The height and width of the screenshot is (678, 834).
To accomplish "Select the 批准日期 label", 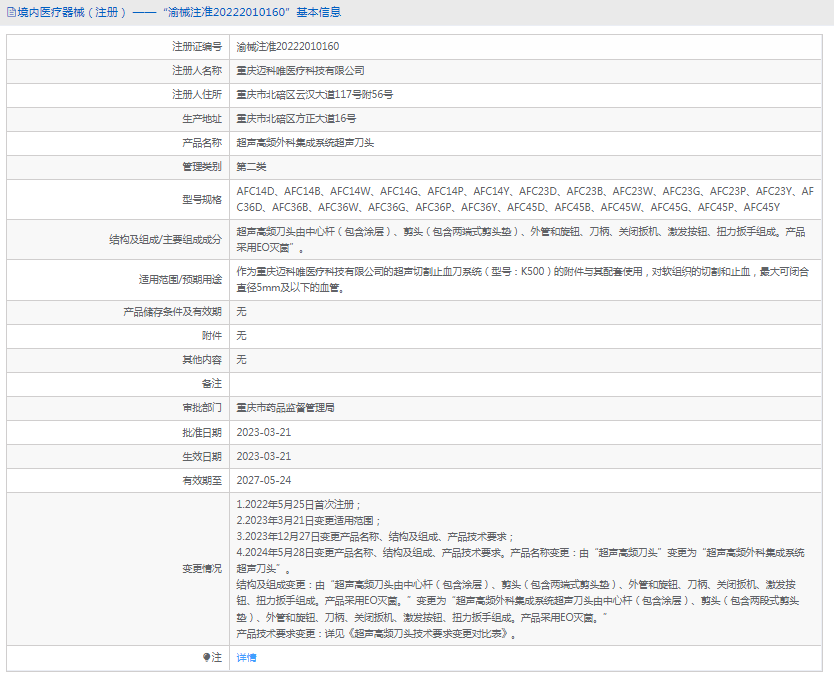I will click(202, 432).
